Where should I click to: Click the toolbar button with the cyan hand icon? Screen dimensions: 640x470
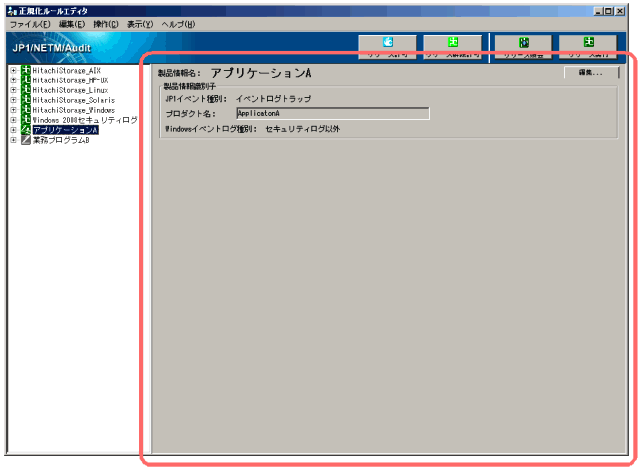387,47
